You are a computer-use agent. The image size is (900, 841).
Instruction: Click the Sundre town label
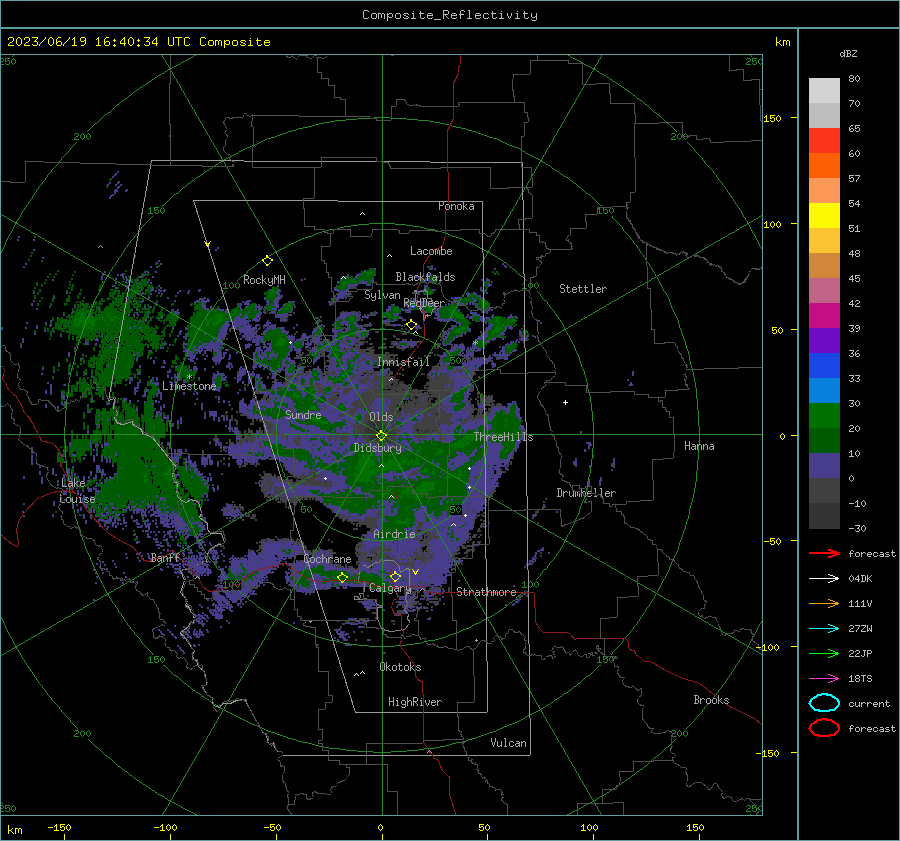coord(303,415)
